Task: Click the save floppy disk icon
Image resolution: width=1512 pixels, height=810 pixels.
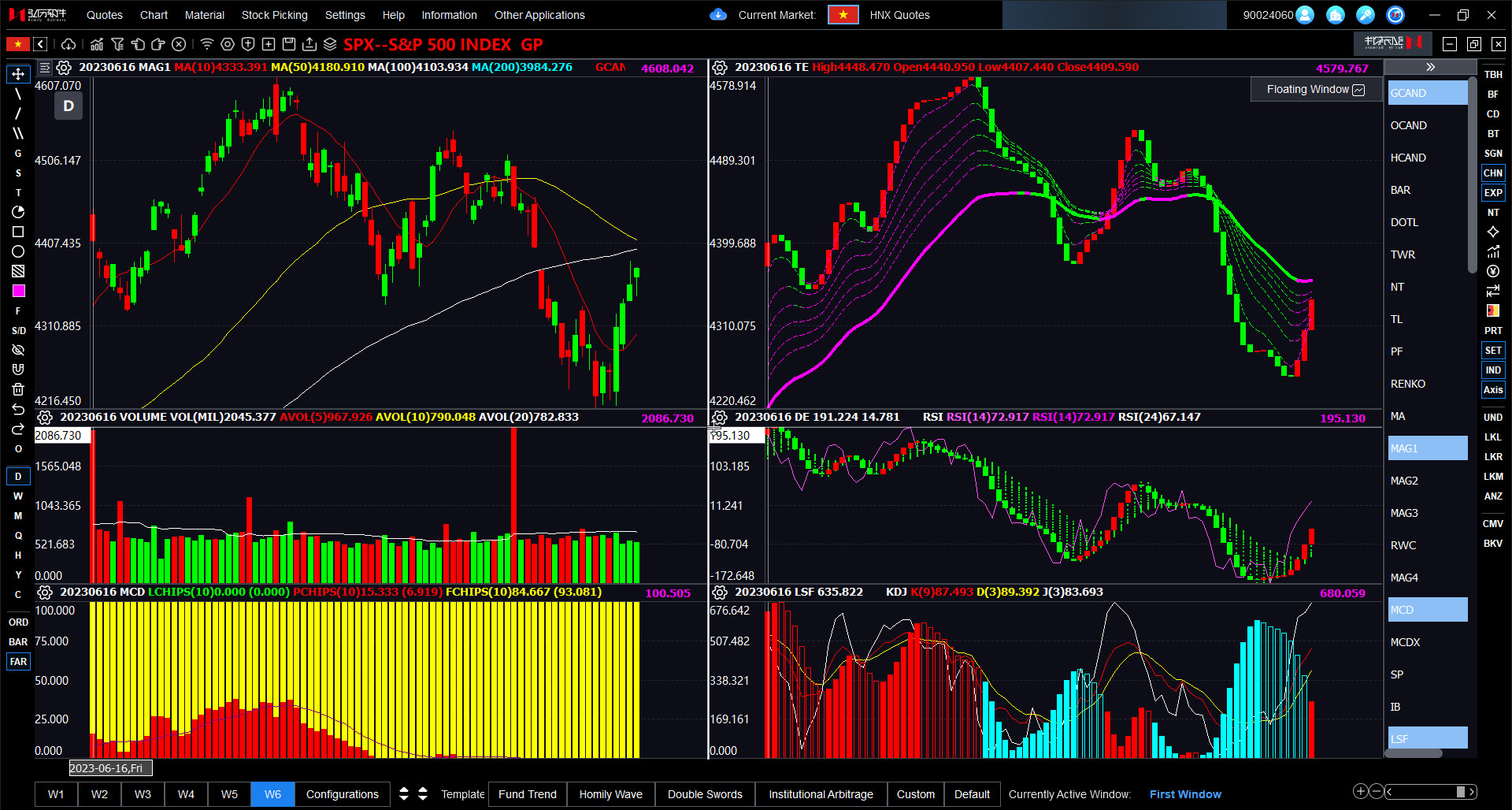Action: point(289,44)
